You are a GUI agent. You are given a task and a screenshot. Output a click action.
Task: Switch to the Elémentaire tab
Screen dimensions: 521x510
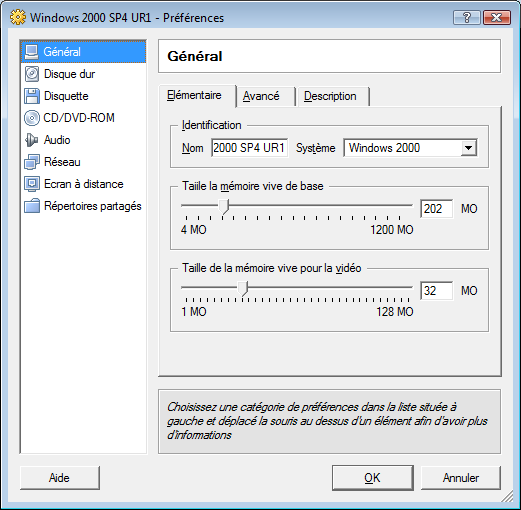[197, 96]
